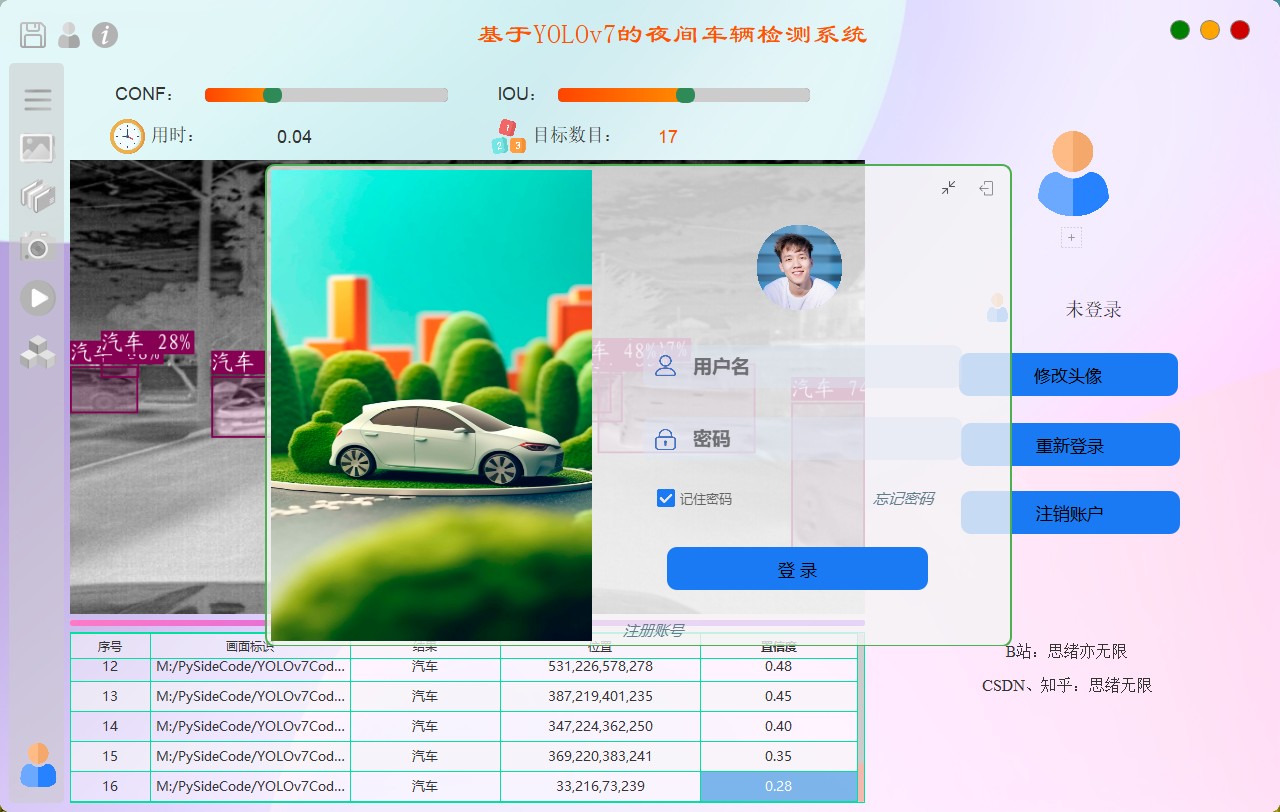1280x812 pixels.
Task: Click the 画面标识 column header
Action: 250,647
